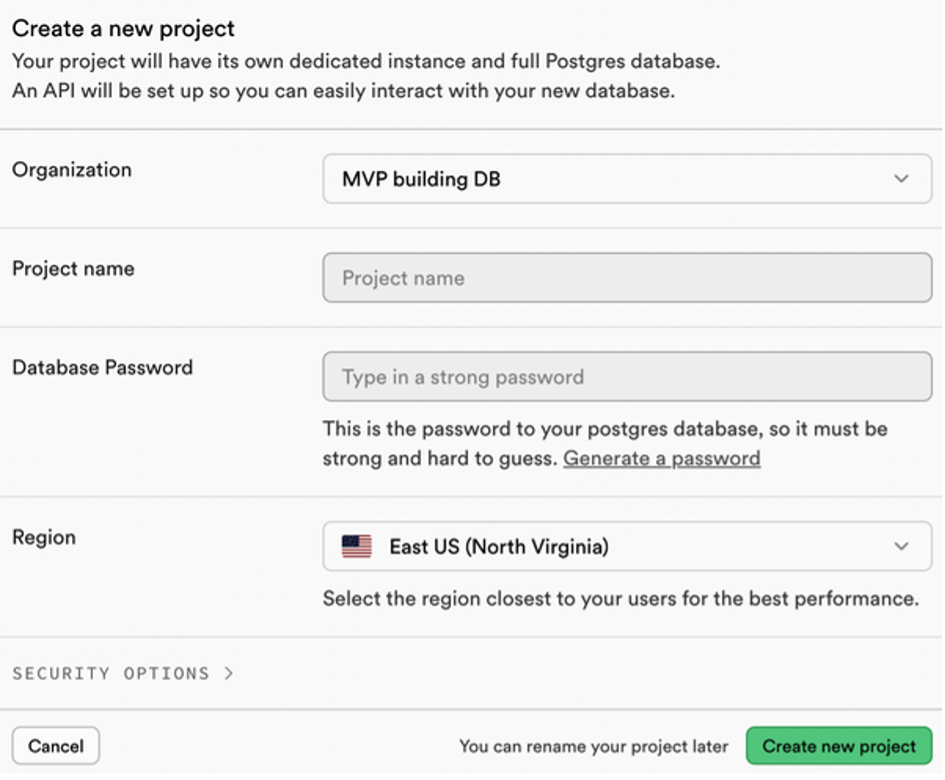Click the green "Create new project" button
Viewport: 945px width, 780px height.
(x=839, y=746)
